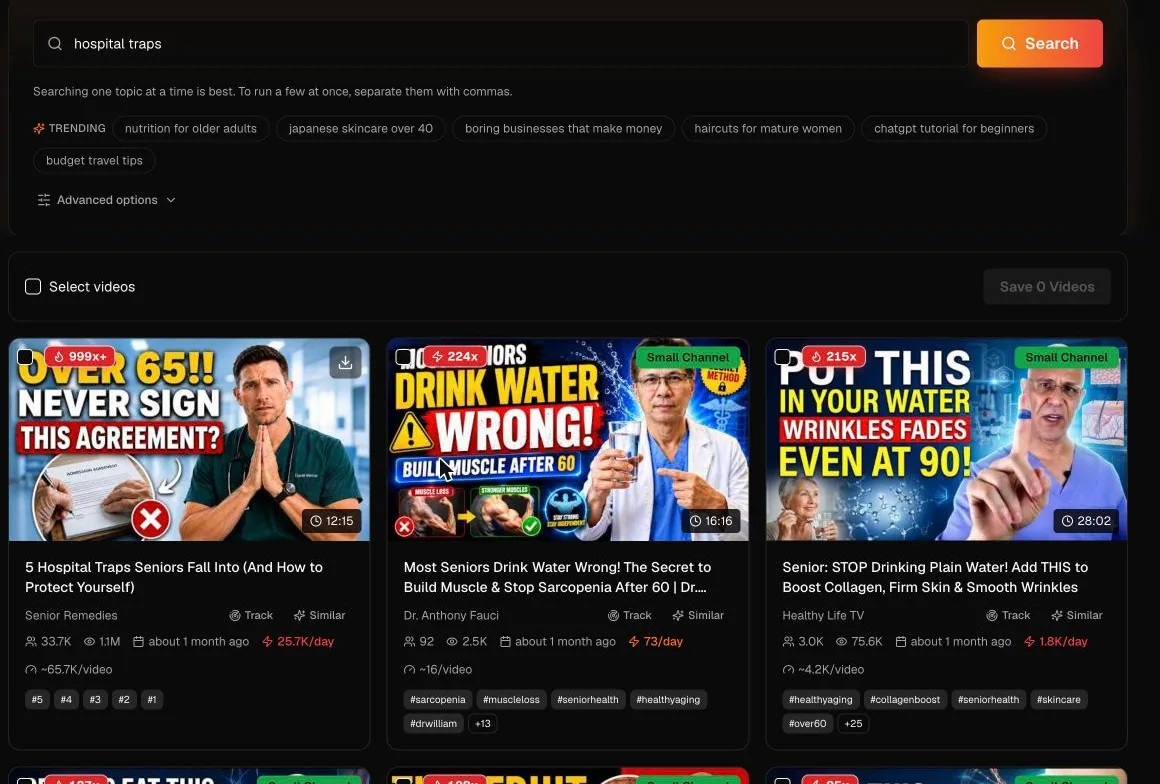Click the 999x+ flame badge
Viewport: 1160px width, 784px height.
pyautogui.click(x=80, y=356)
